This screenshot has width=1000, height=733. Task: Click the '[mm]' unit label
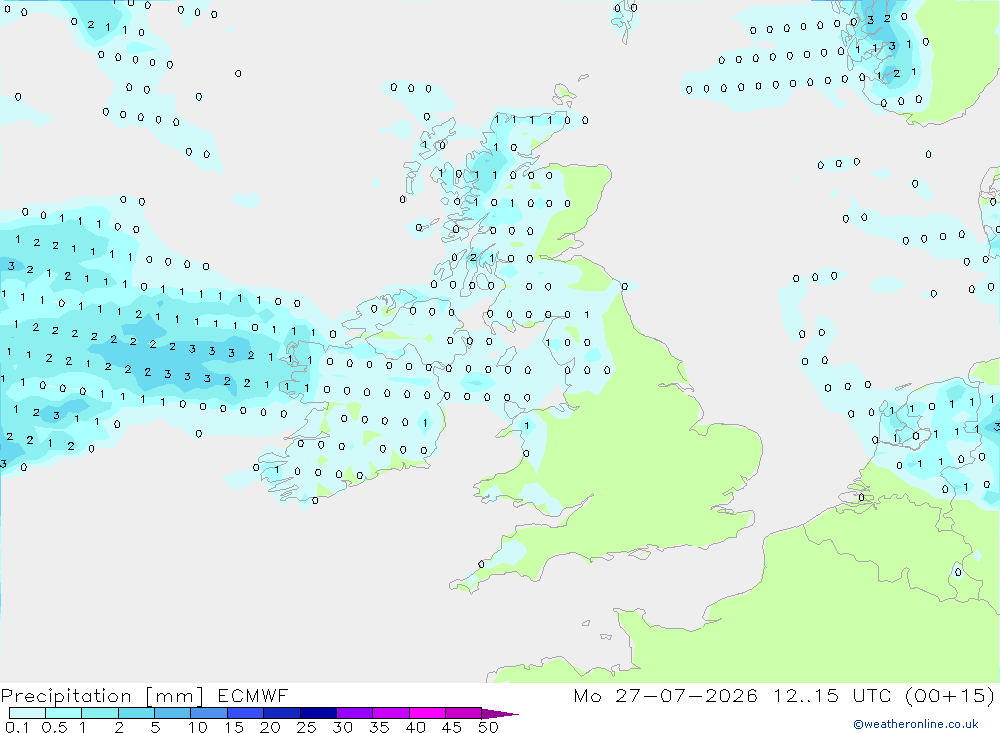pos(175,696)
